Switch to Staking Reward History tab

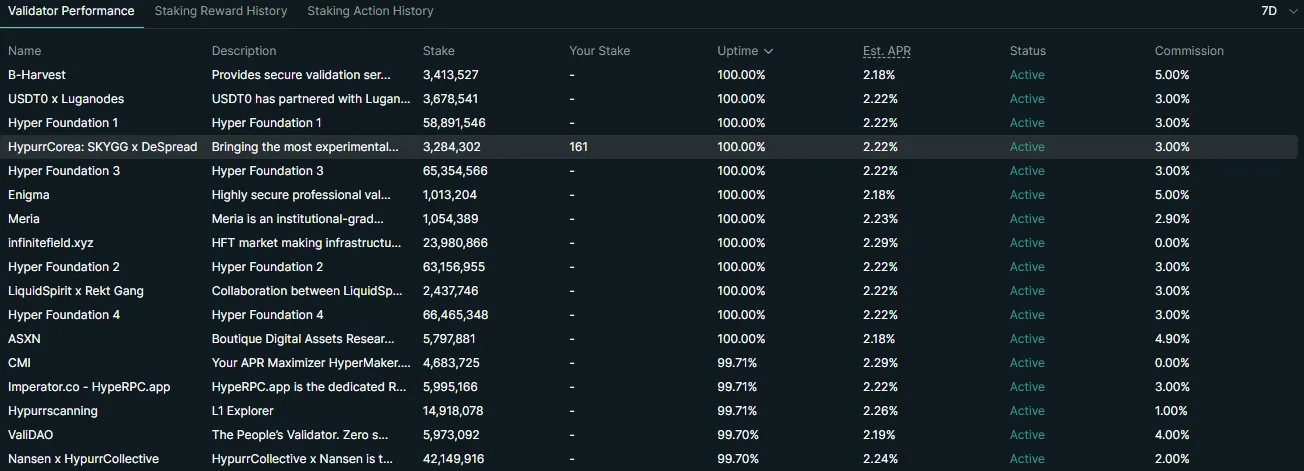(221, 11)
